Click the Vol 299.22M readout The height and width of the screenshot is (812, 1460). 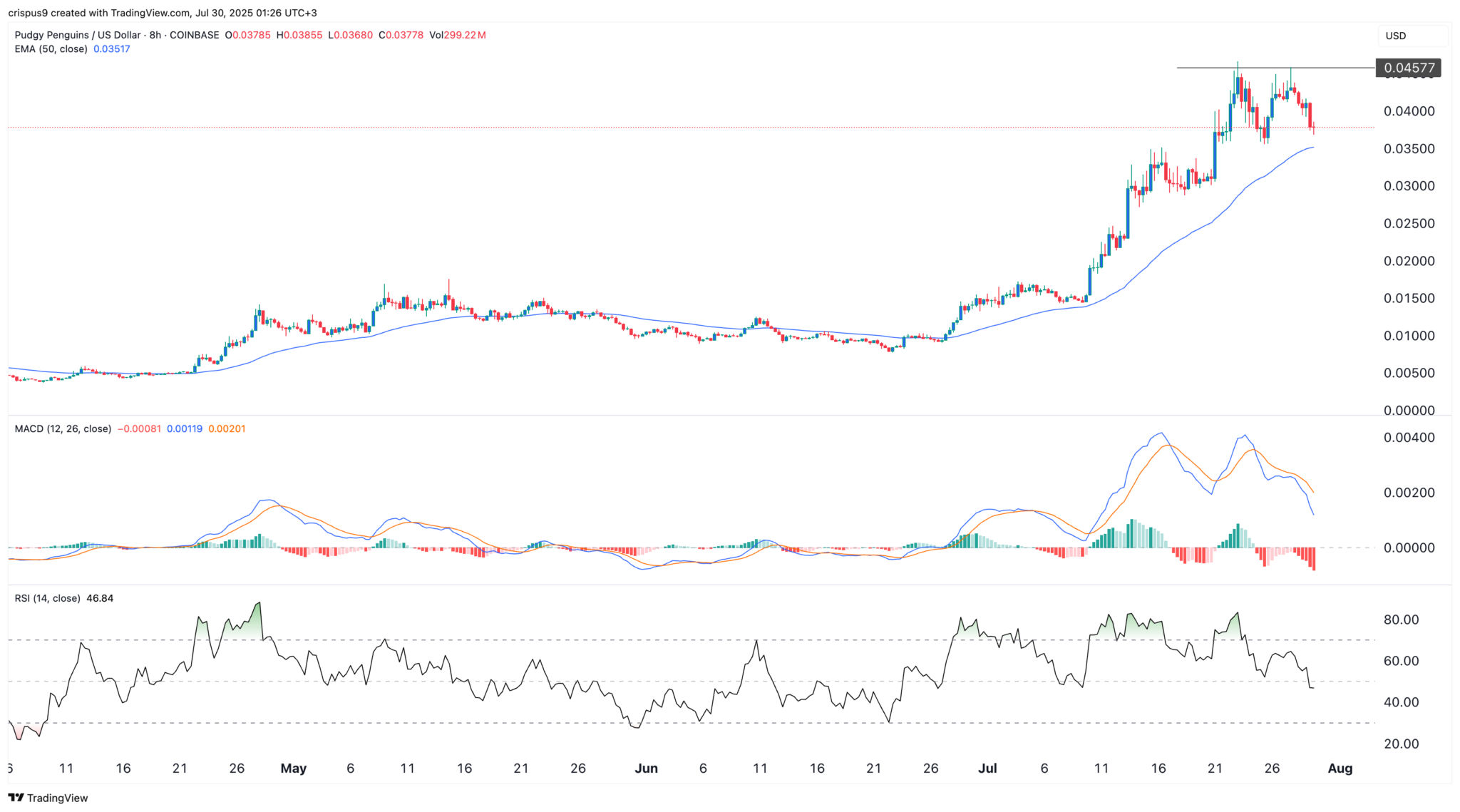(458, 35)
